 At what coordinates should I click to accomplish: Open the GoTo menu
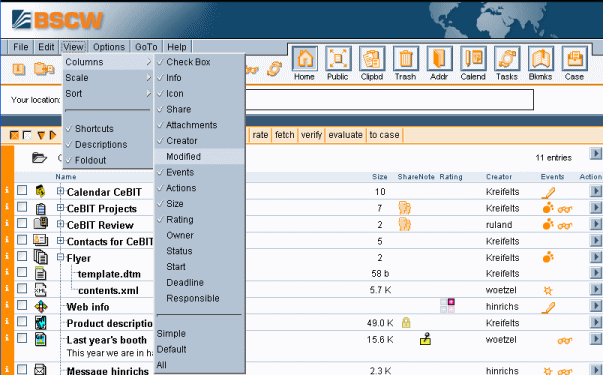(x=146, y=47)
